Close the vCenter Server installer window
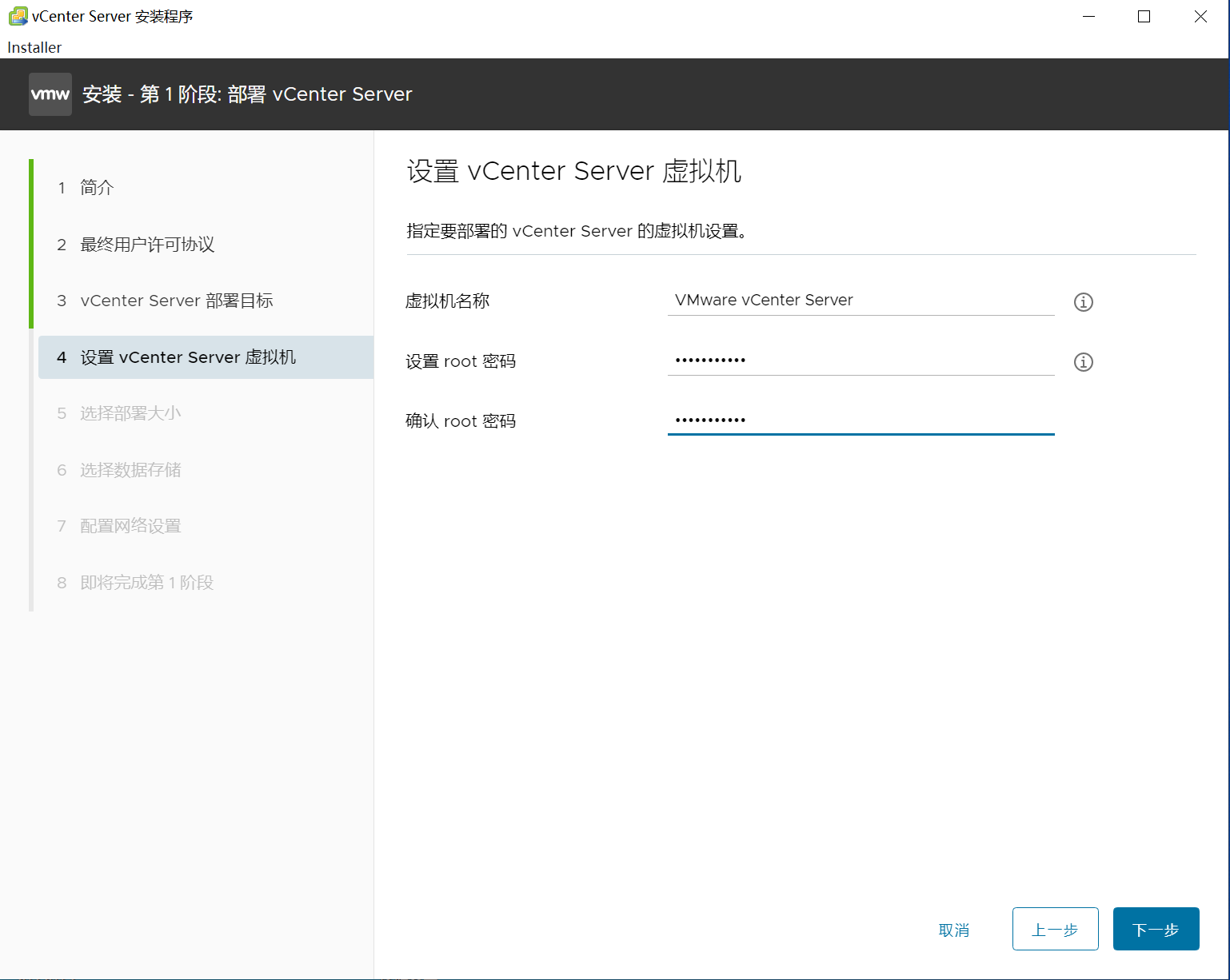The image size is (1230, 980). pos(1200,16)
